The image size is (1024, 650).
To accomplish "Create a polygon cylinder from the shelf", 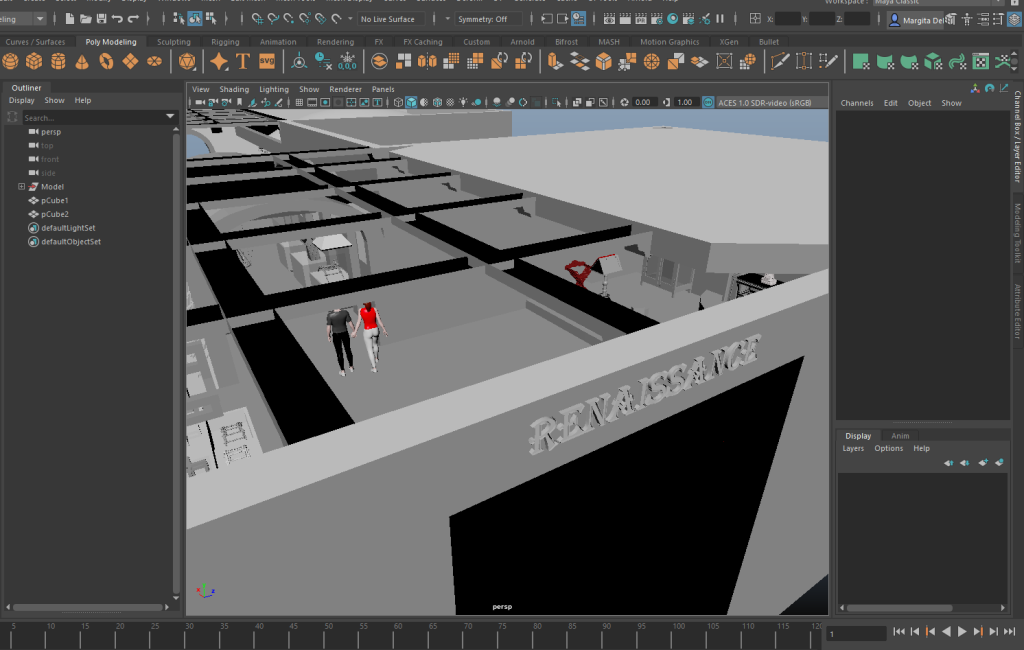I will click(x=58, y=61).
